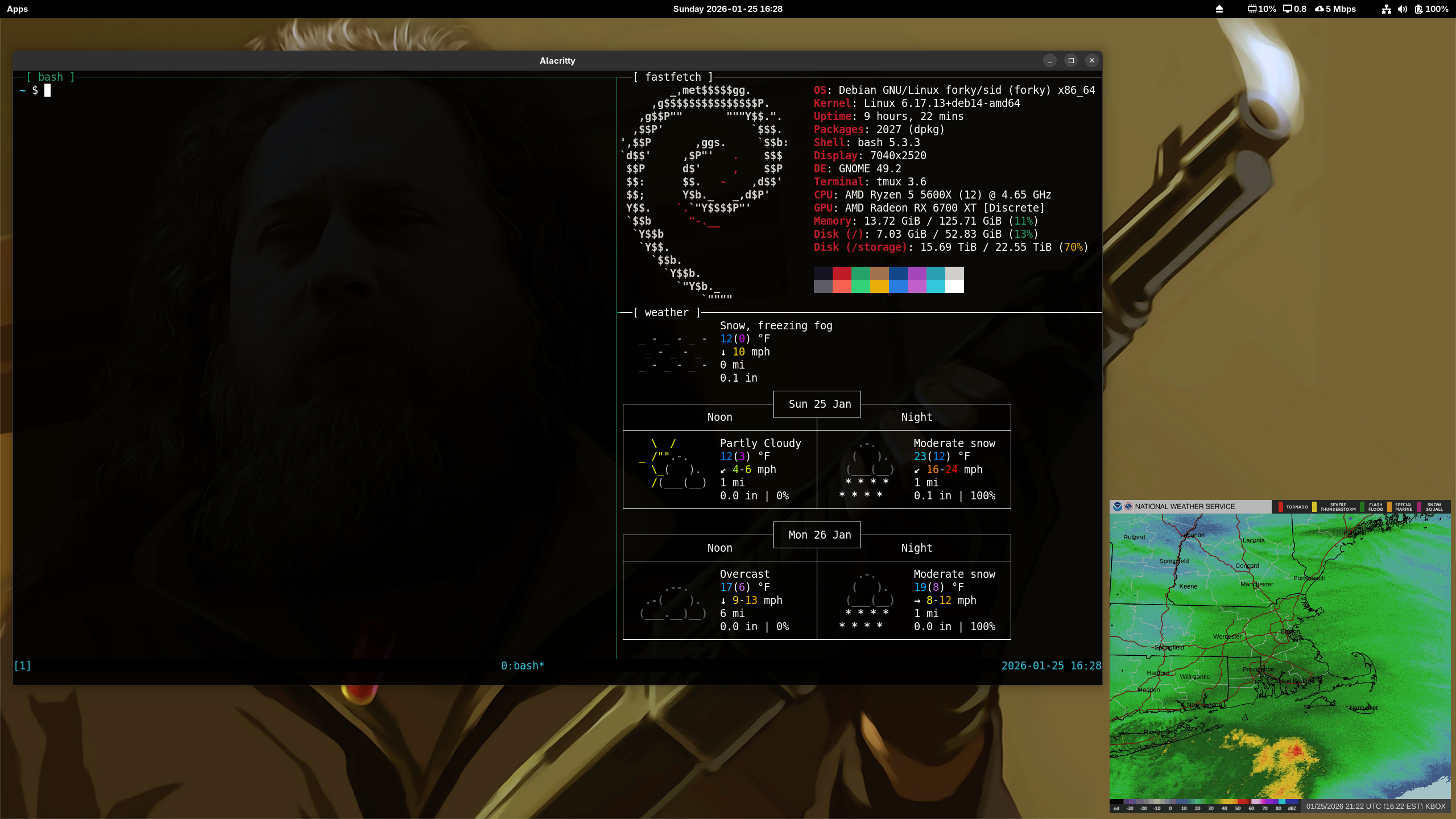The width and height of the screenshot is (1456, 819).
Task: Click the 0:bash* tmux window tab
Action: (x=522, y=665)
